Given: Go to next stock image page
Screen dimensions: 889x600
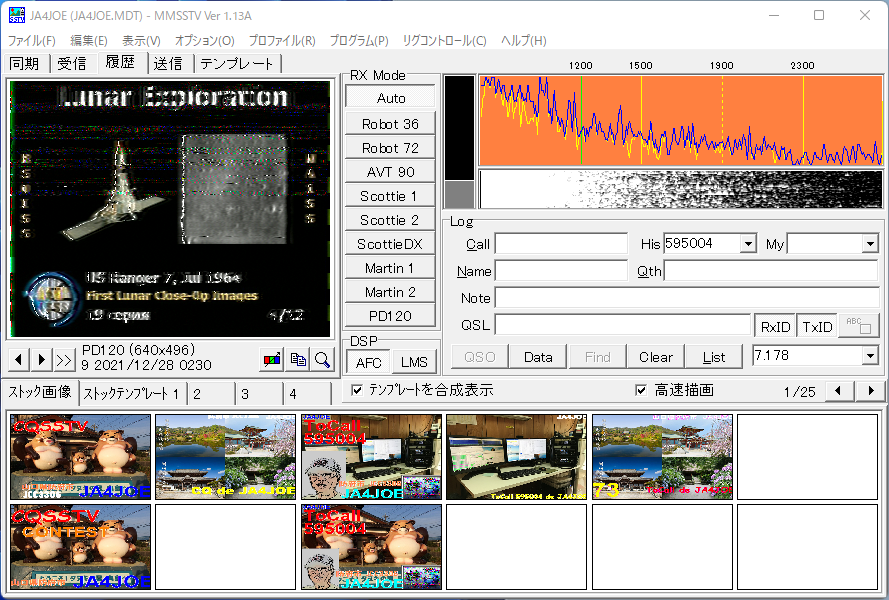Looking at the screenshot, I should pos(871,390).
